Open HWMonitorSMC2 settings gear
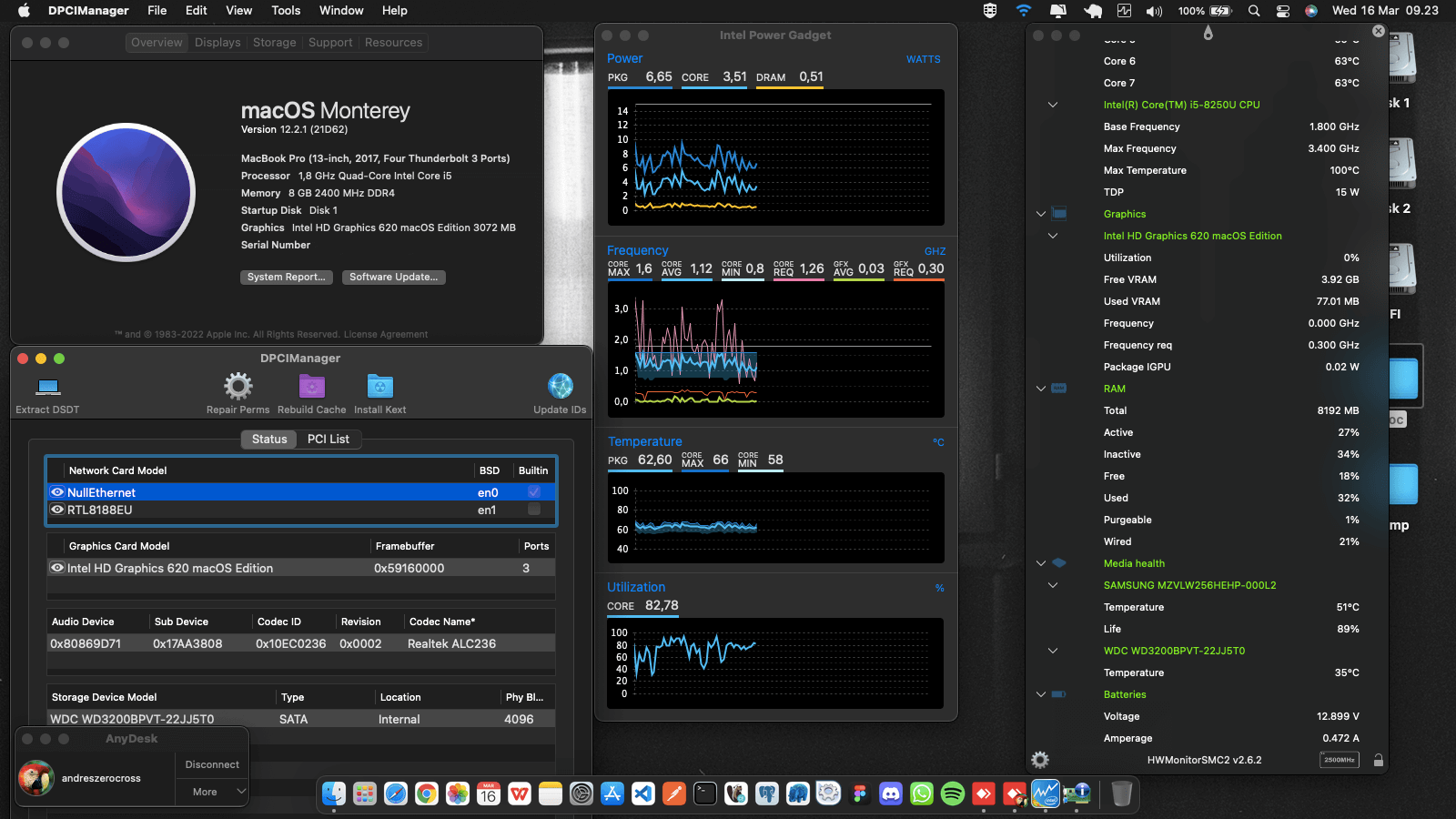Viewport: 1456px width, 819px height. (1039, 759)
